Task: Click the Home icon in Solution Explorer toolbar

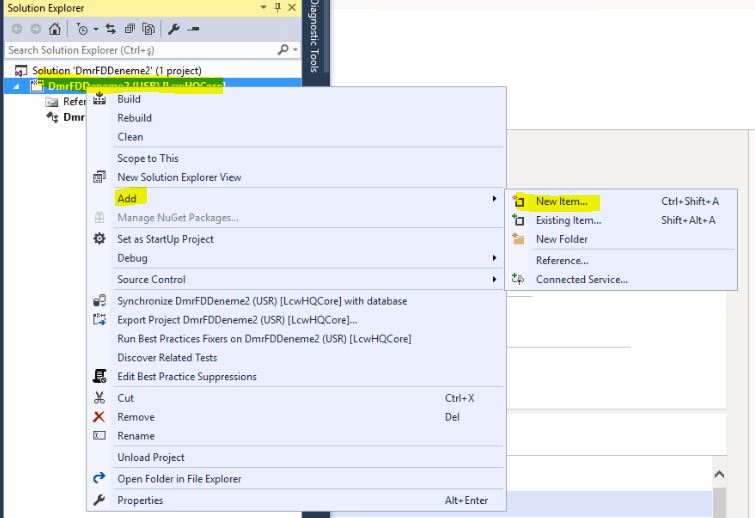Action: pyautogui.click(x=55, y=29)
